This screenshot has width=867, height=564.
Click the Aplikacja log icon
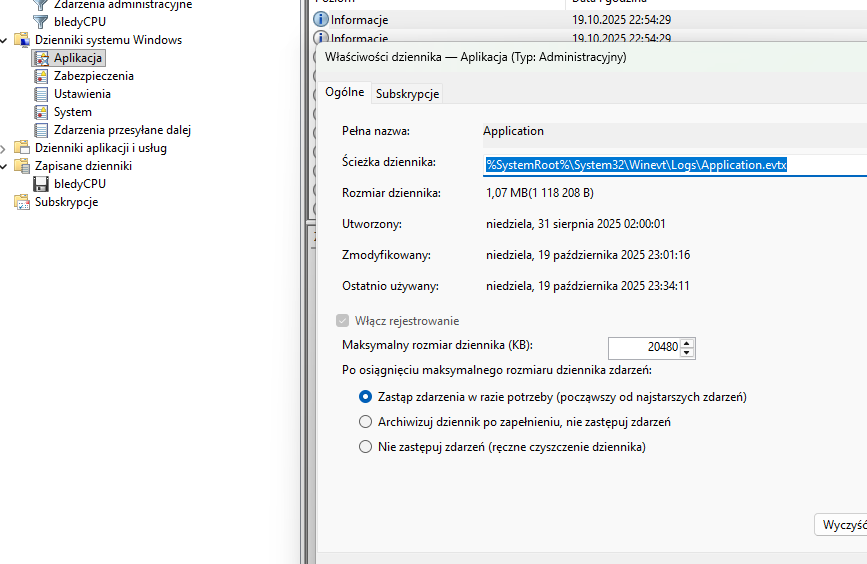(x=41, y=58)
